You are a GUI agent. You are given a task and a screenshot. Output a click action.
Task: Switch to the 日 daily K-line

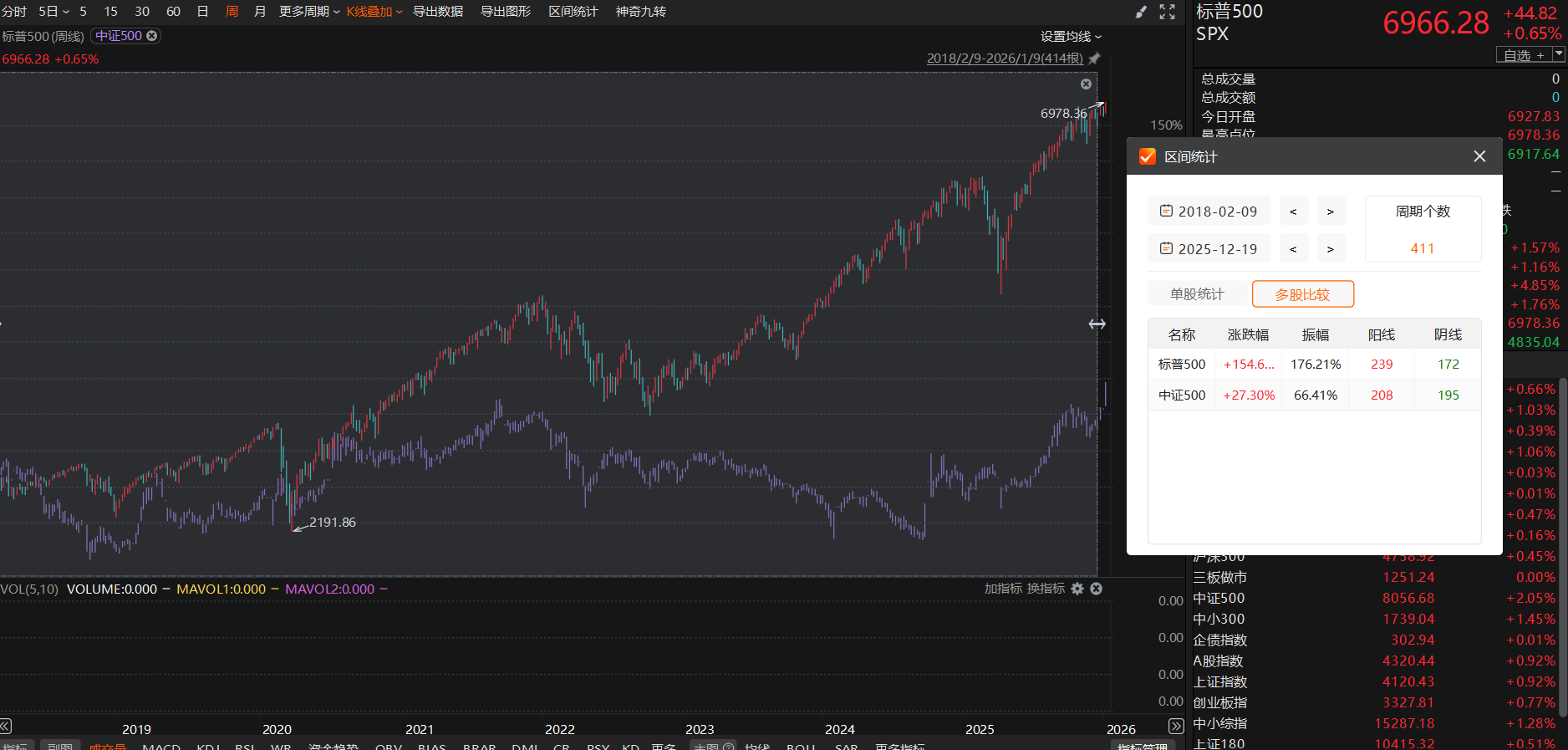coord(202,12)
